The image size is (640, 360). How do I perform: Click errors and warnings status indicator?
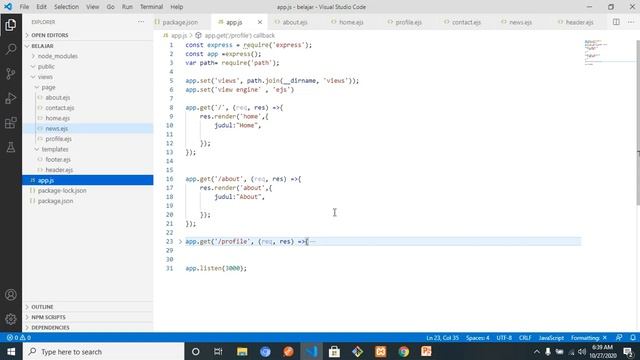pos(19,338)
